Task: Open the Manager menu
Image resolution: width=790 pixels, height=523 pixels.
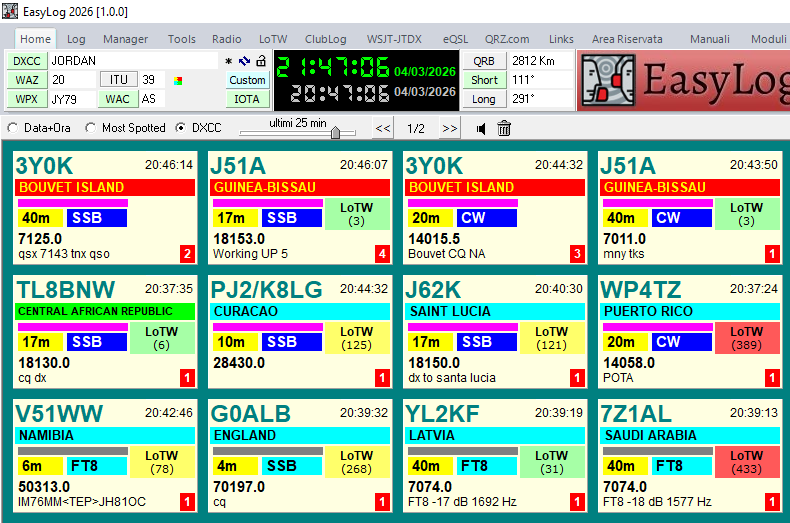Action: point(125,39)
